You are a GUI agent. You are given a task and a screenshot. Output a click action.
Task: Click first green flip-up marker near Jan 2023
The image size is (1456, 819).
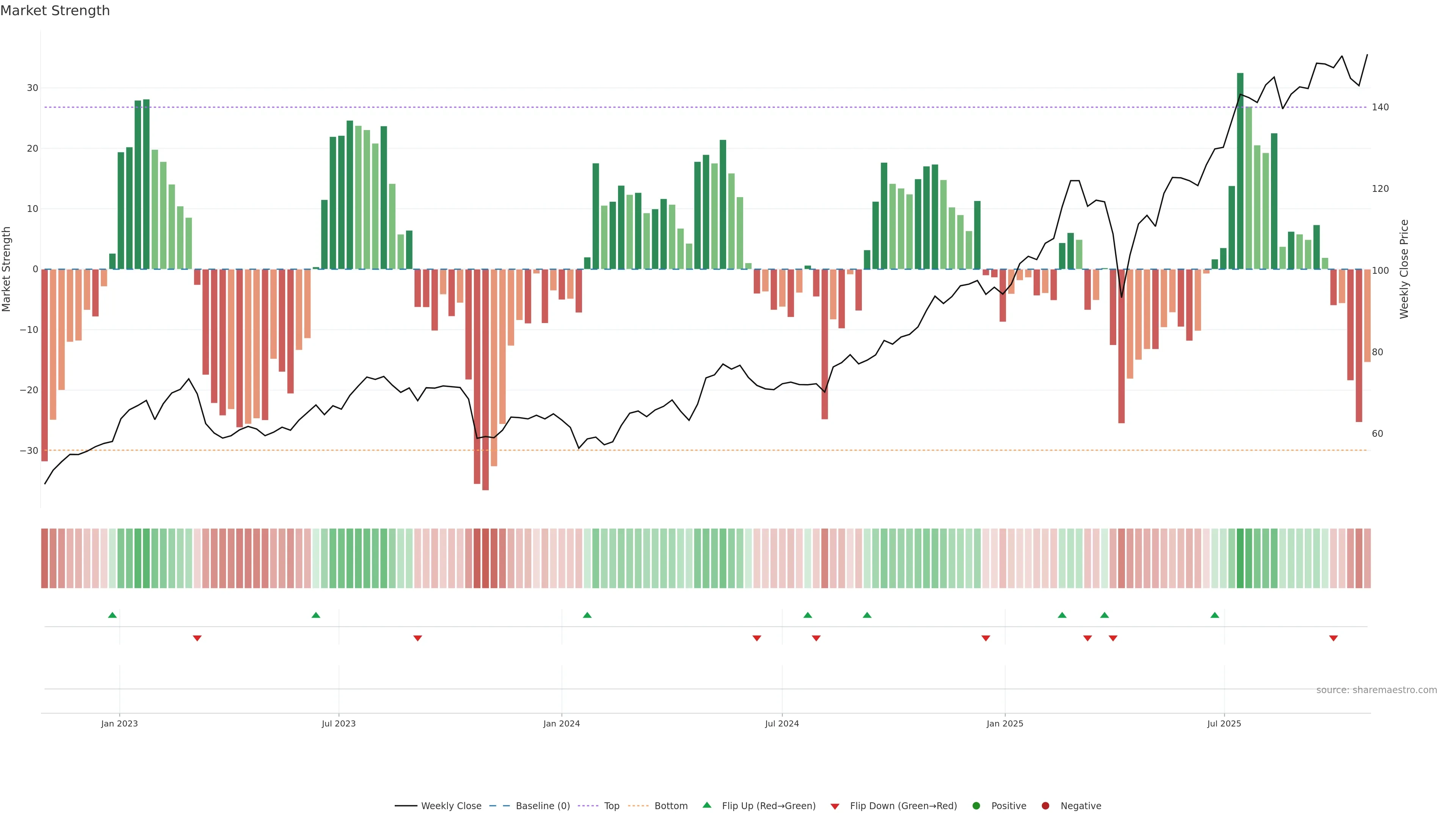113,615
